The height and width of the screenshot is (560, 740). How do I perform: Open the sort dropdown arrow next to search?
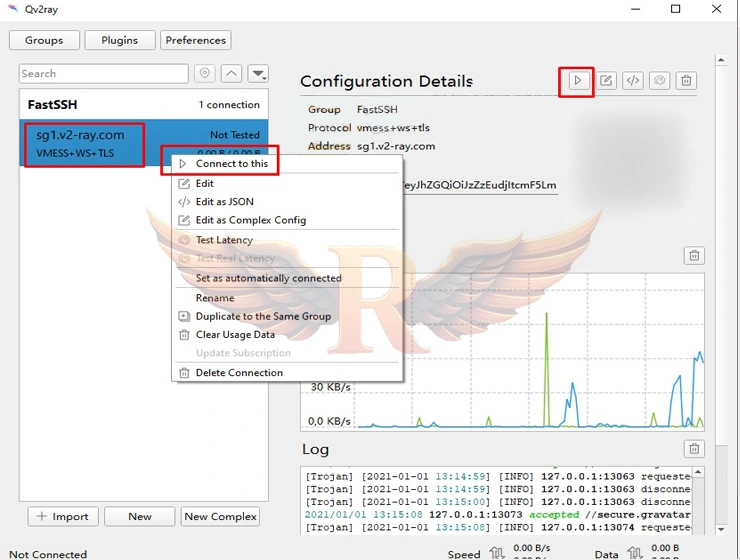(258, 74)
